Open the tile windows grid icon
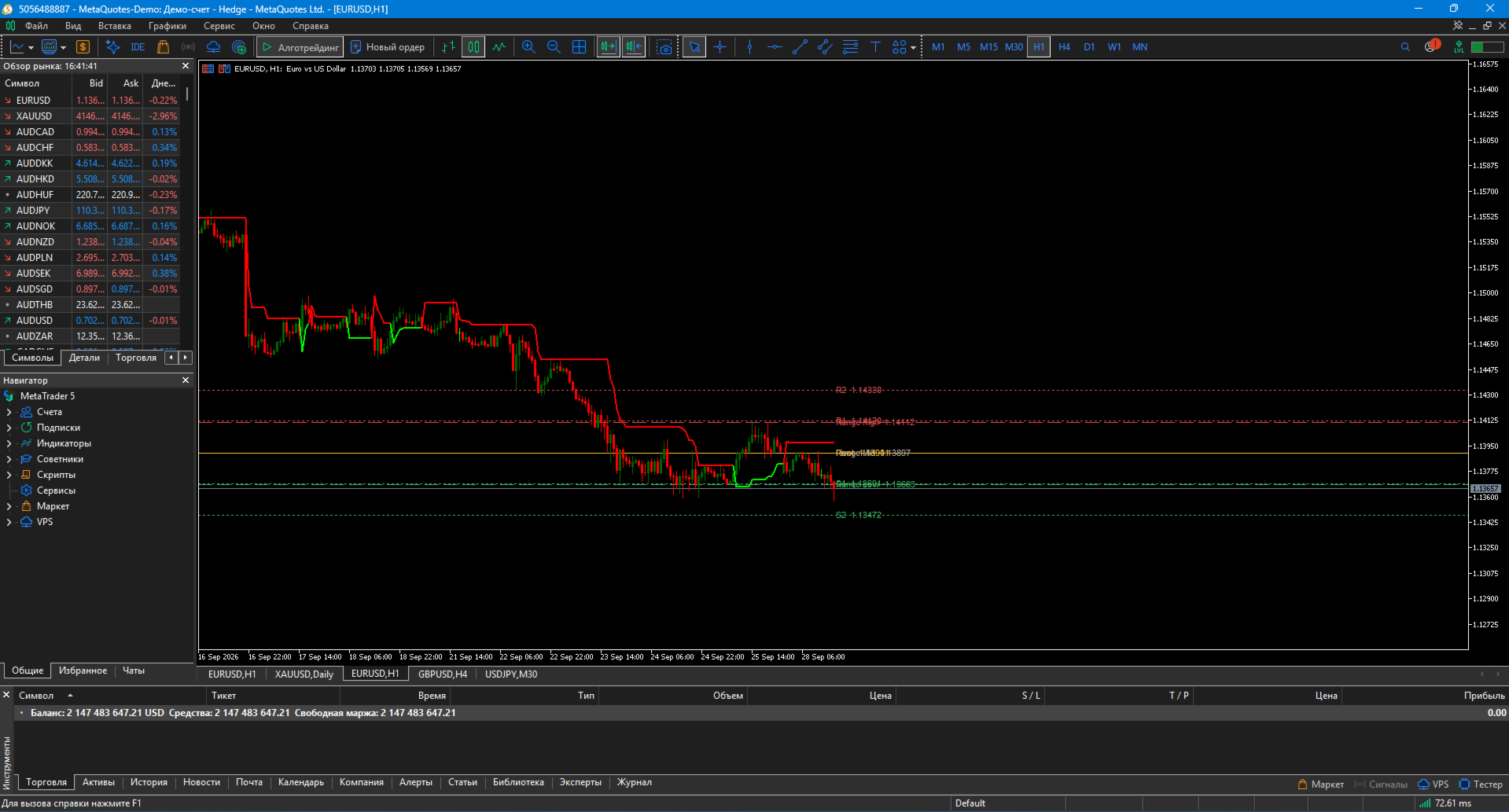This screenshot has width=1509, height=812. [x=580, y=47]
